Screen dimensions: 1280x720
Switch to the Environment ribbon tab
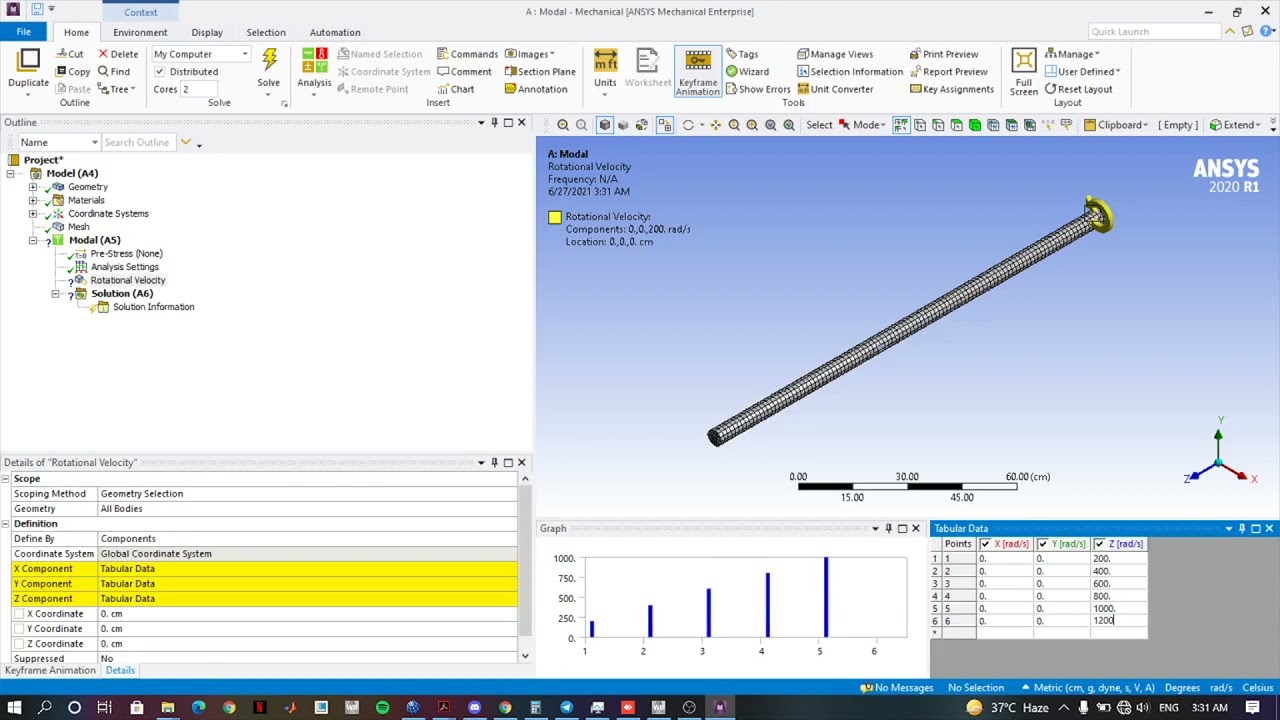140,32
